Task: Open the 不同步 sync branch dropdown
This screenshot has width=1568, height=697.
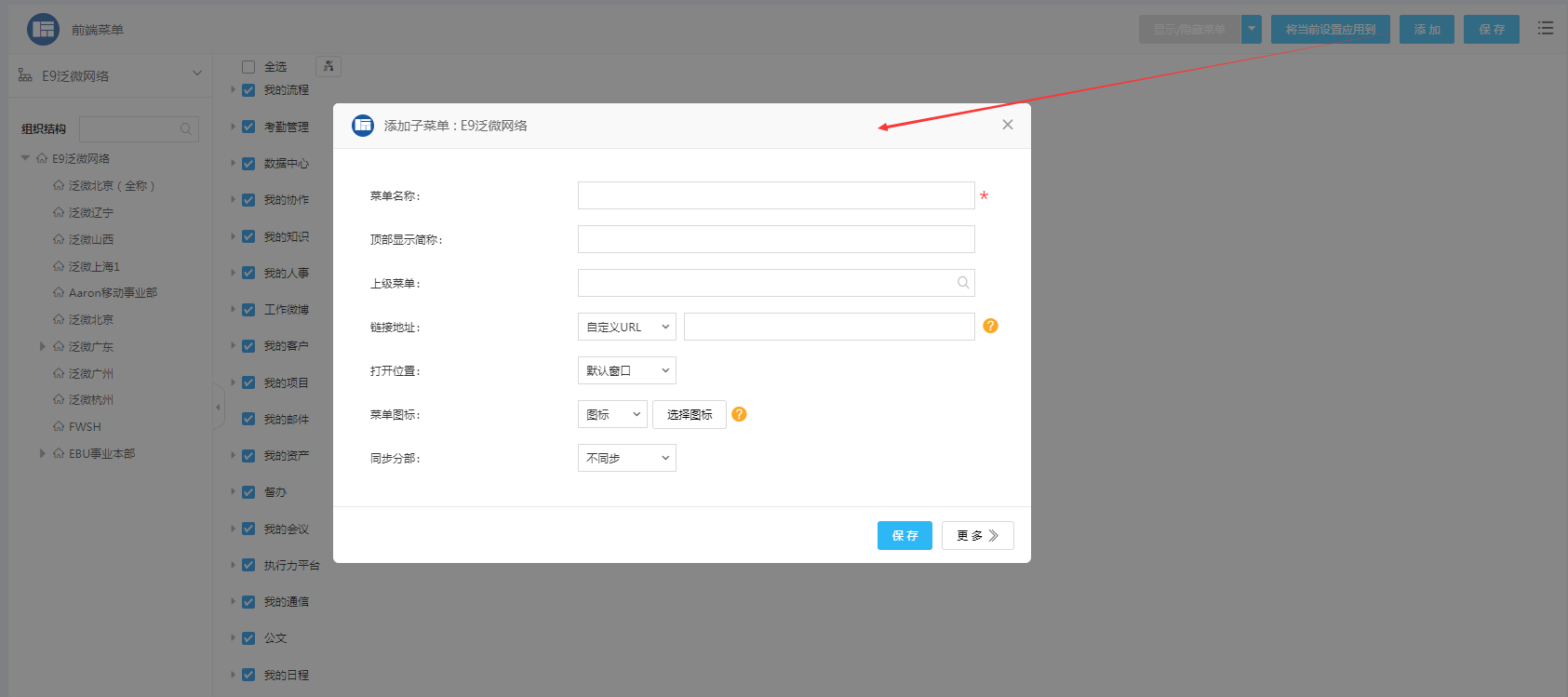Action: point(626,458)
